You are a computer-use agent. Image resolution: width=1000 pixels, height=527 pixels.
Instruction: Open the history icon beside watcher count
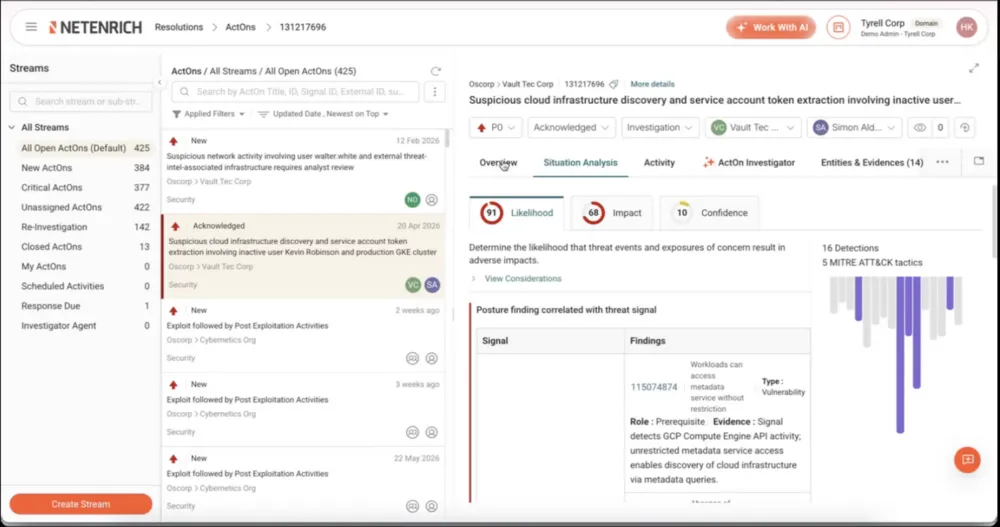click(x=965, y=128)
